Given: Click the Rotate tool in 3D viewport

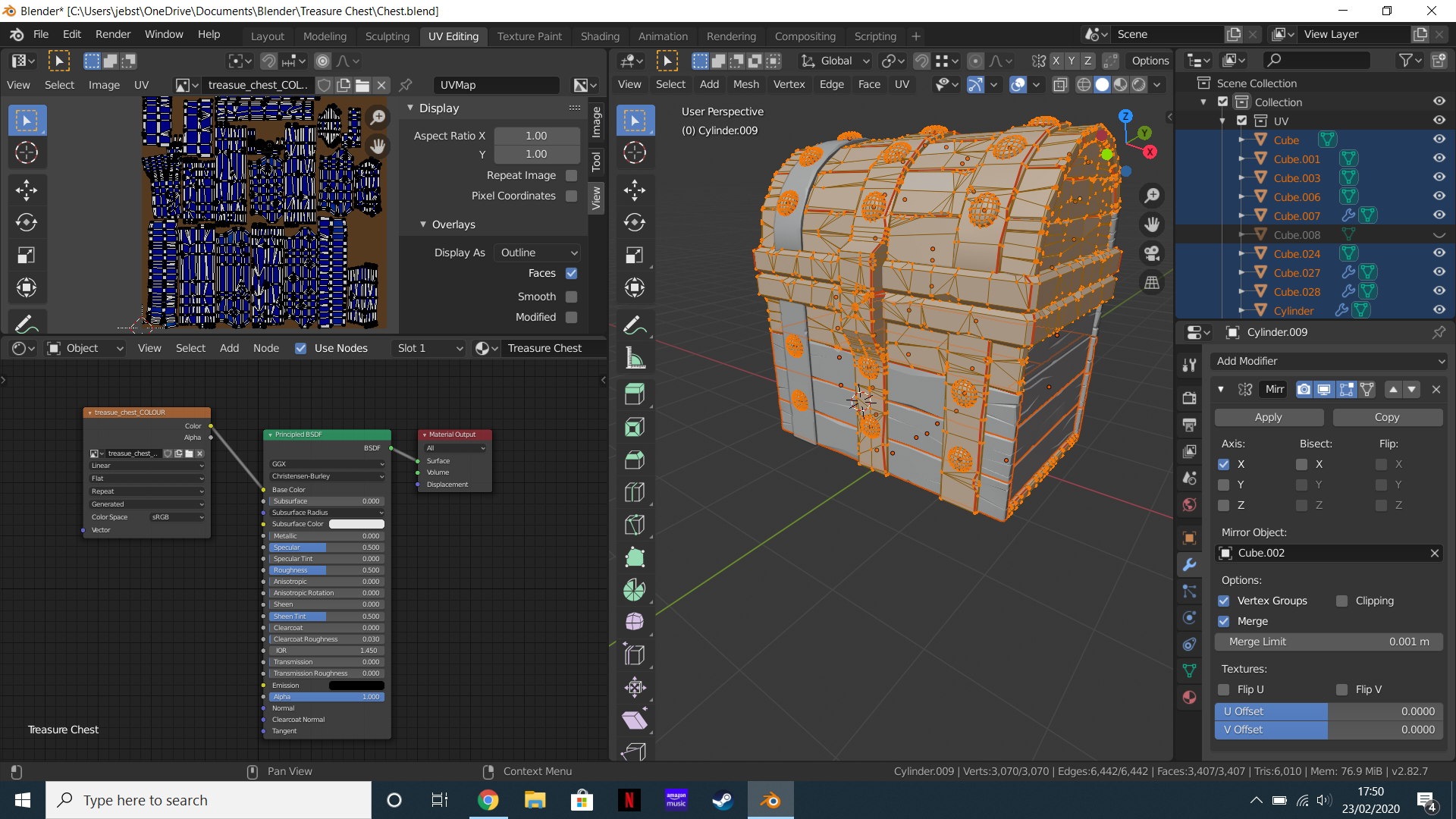Looking at the screenshot, I should (x=635, y=222).
